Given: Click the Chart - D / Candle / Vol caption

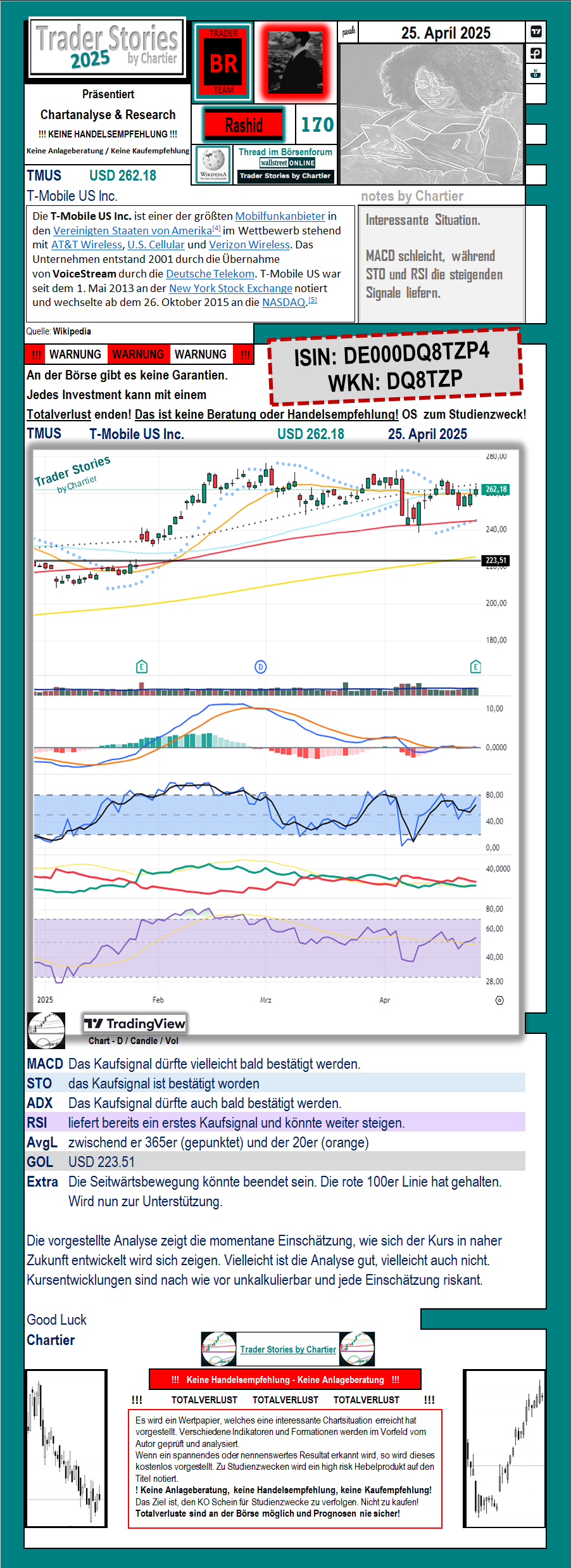Looking at the screenshot, I should (x=134, y=1041).
